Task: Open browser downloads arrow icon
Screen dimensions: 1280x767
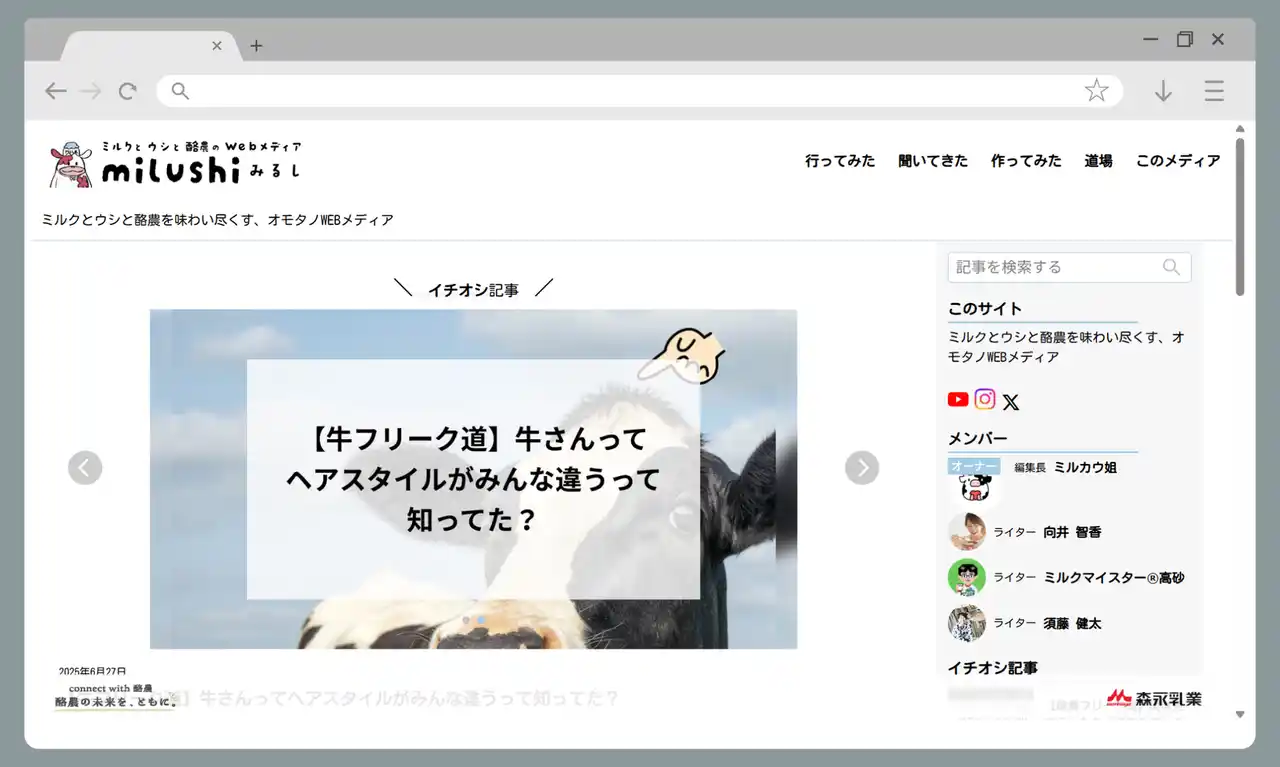Action: pos(1163,91)
